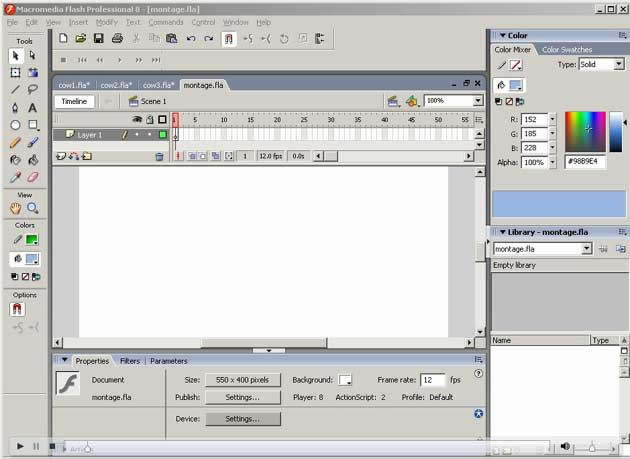Select the Eyedropper tool
The width and height of the screenshot is (630, 459).
pos(16,177)
